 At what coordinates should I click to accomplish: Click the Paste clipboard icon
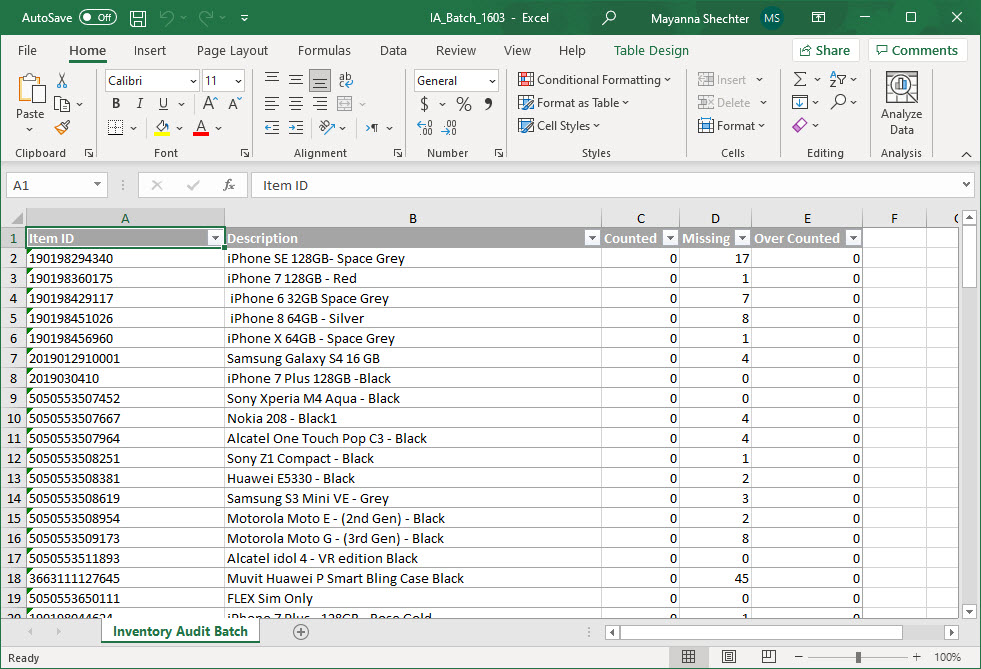pos(30,89)
